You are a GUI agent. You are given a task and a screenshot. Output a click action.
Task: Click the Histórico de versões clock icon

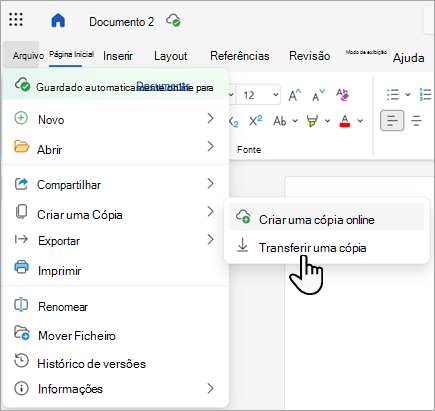click(x=21, y=361)
